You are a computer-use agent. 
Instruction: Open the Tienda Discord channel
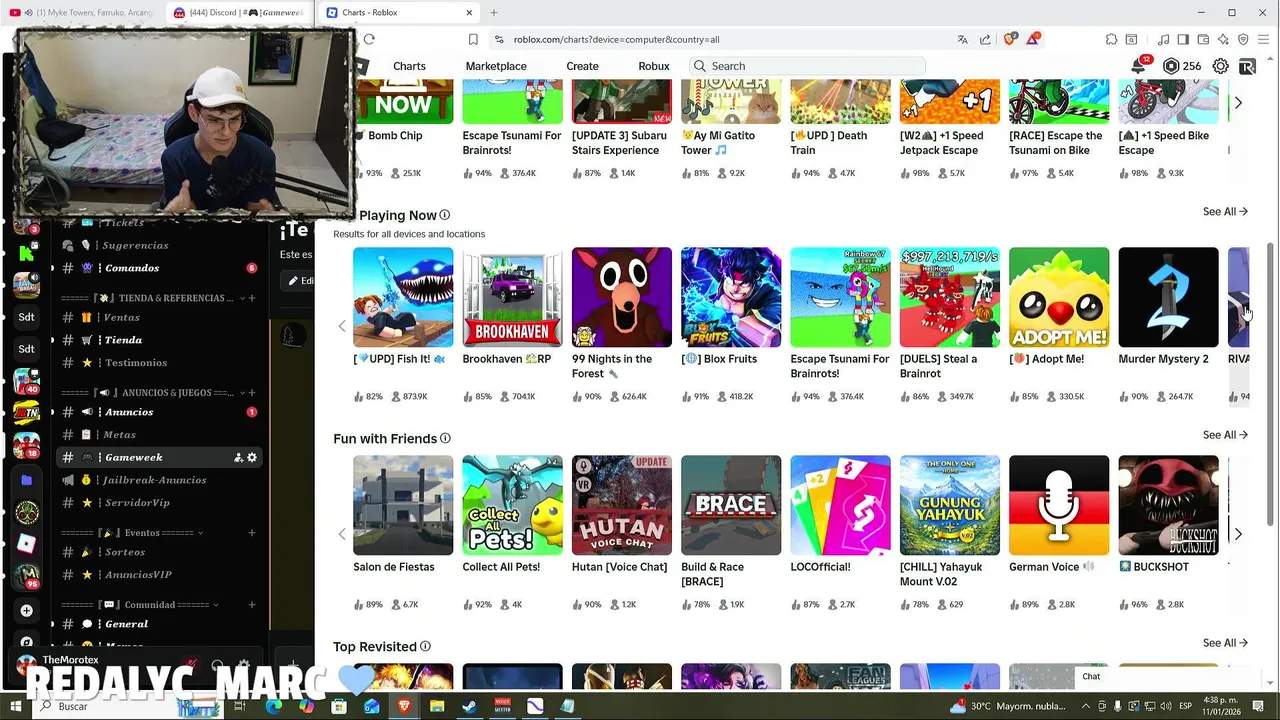tap(158, 340)
